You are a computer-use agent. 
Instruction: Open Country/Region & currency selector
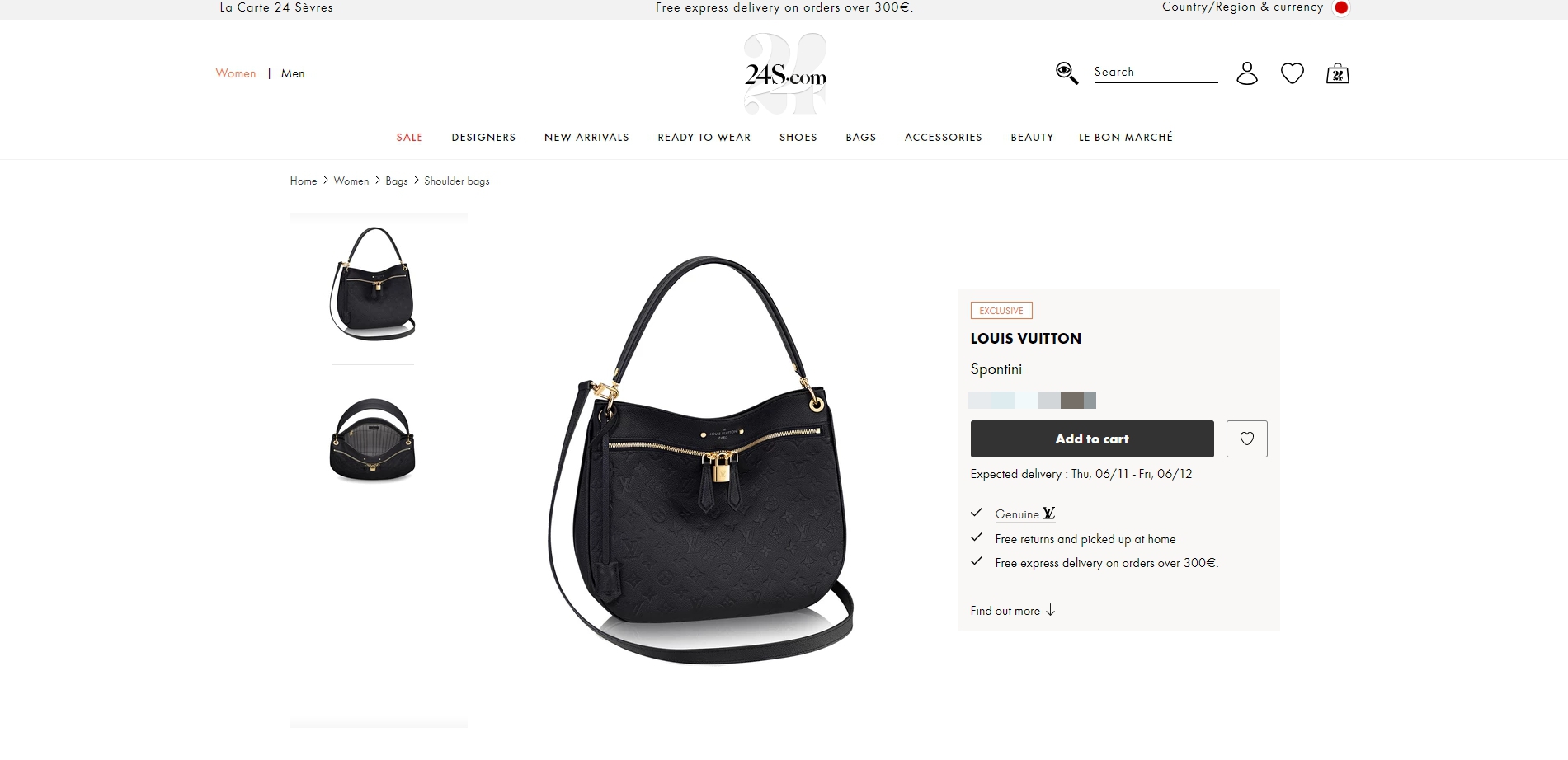1242,7
